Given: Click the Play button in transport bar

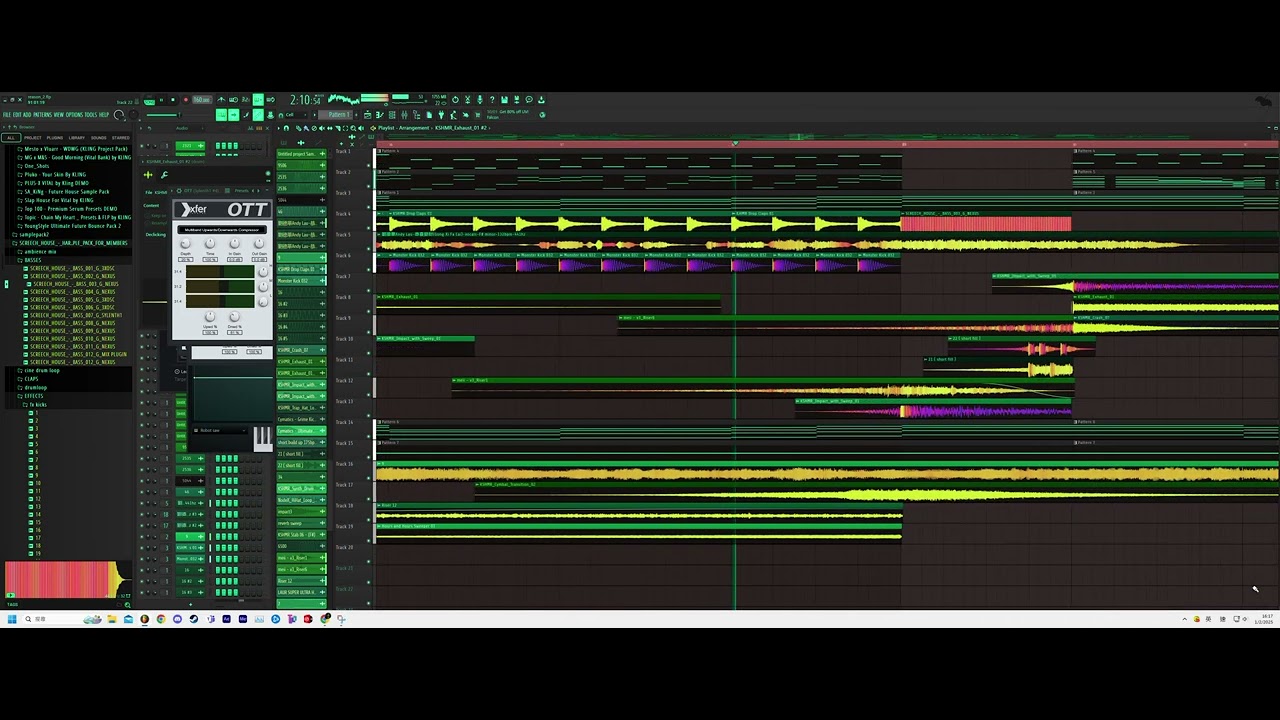Looking at the screenshot, I should click(160, 100).
